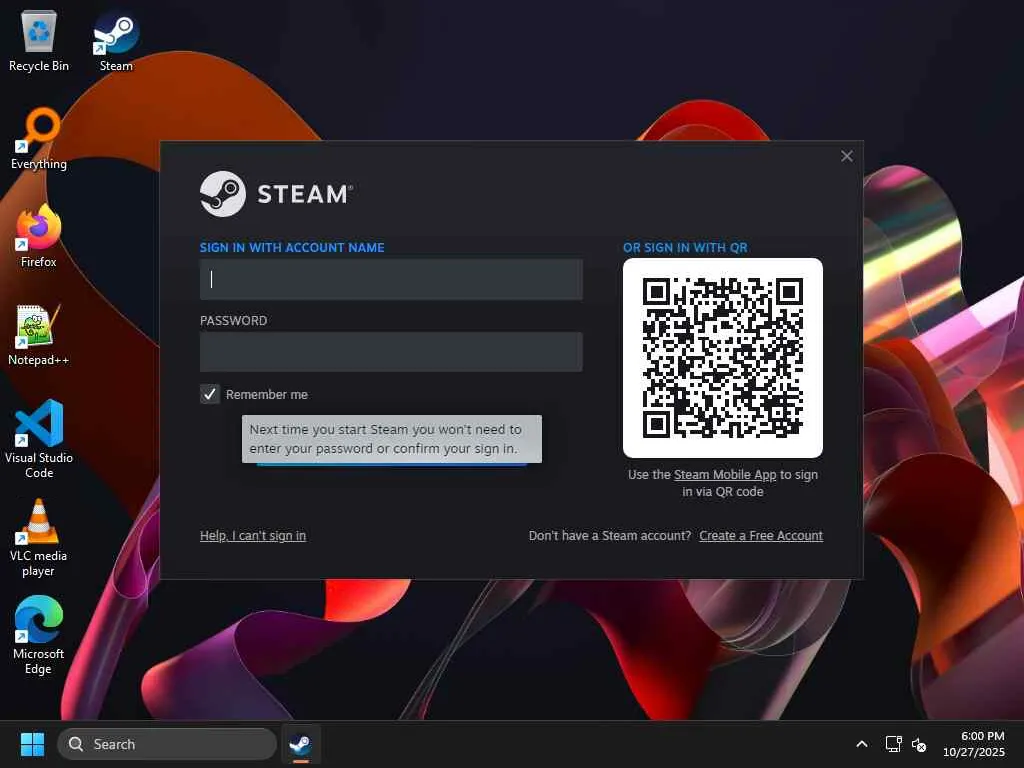Select the Visual Studio Code desktop icon
This screenshot has width=1024, height=768.
[39, 439]
